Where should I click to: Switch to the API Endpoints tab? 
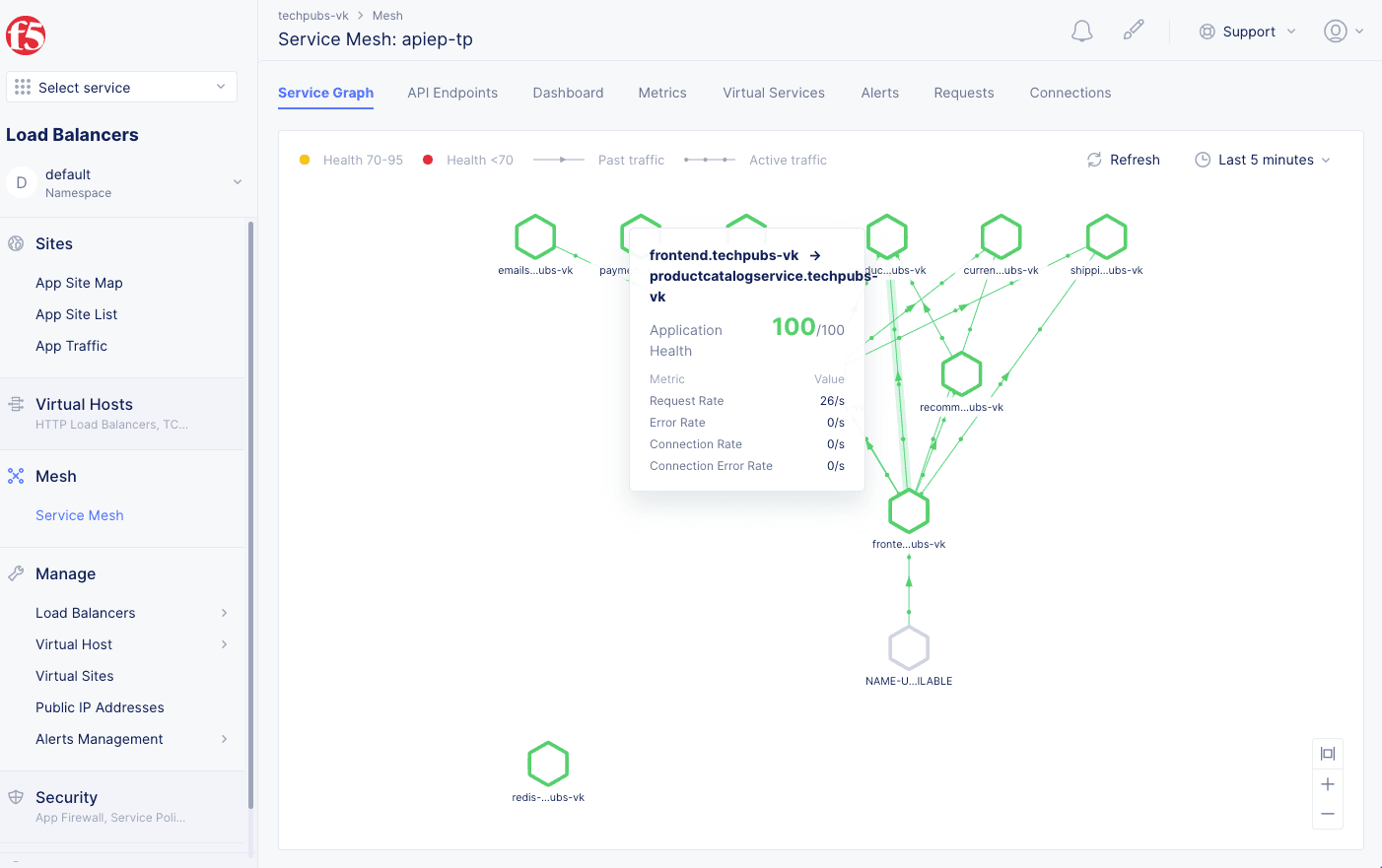pyautogui.click(x=452, y=93)
